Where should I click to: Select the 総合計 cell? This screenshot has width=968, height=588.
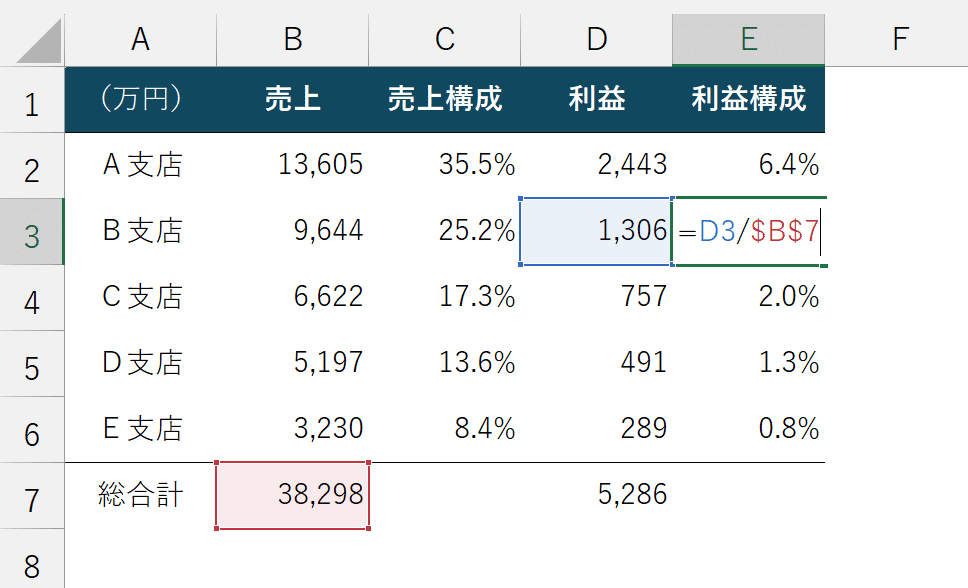pos(141,496)
